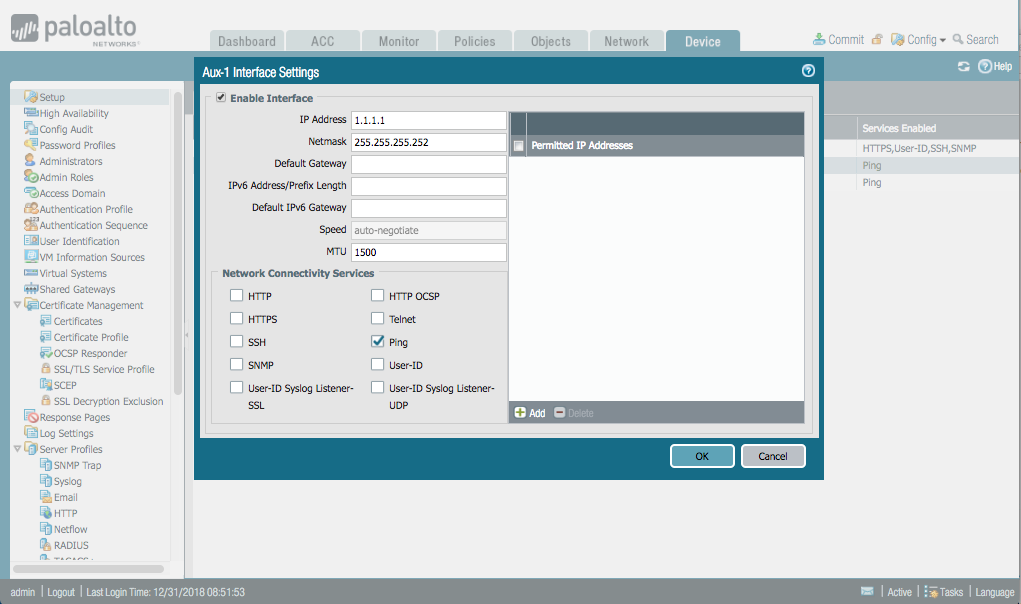The height and width of the screenshot is (604, 1021).
Task: Click the refresh icon near Help
Action: 964,66
